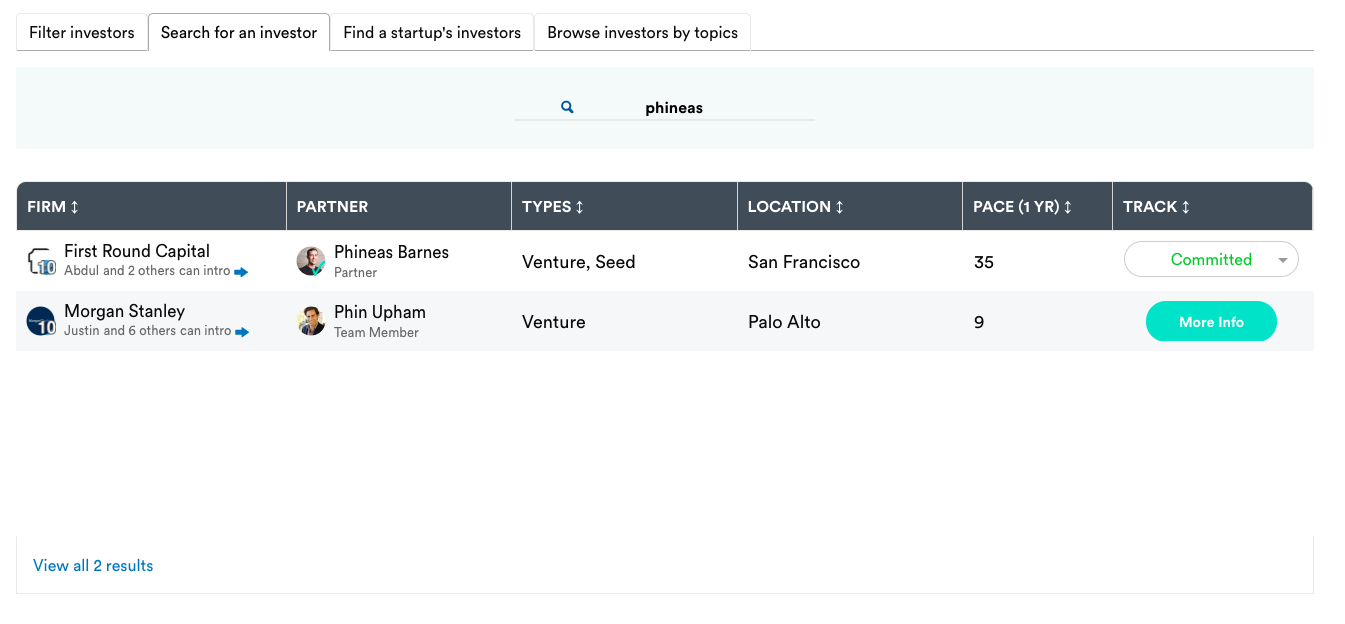Click the First Round Capital logo icon

pos(41,262)
